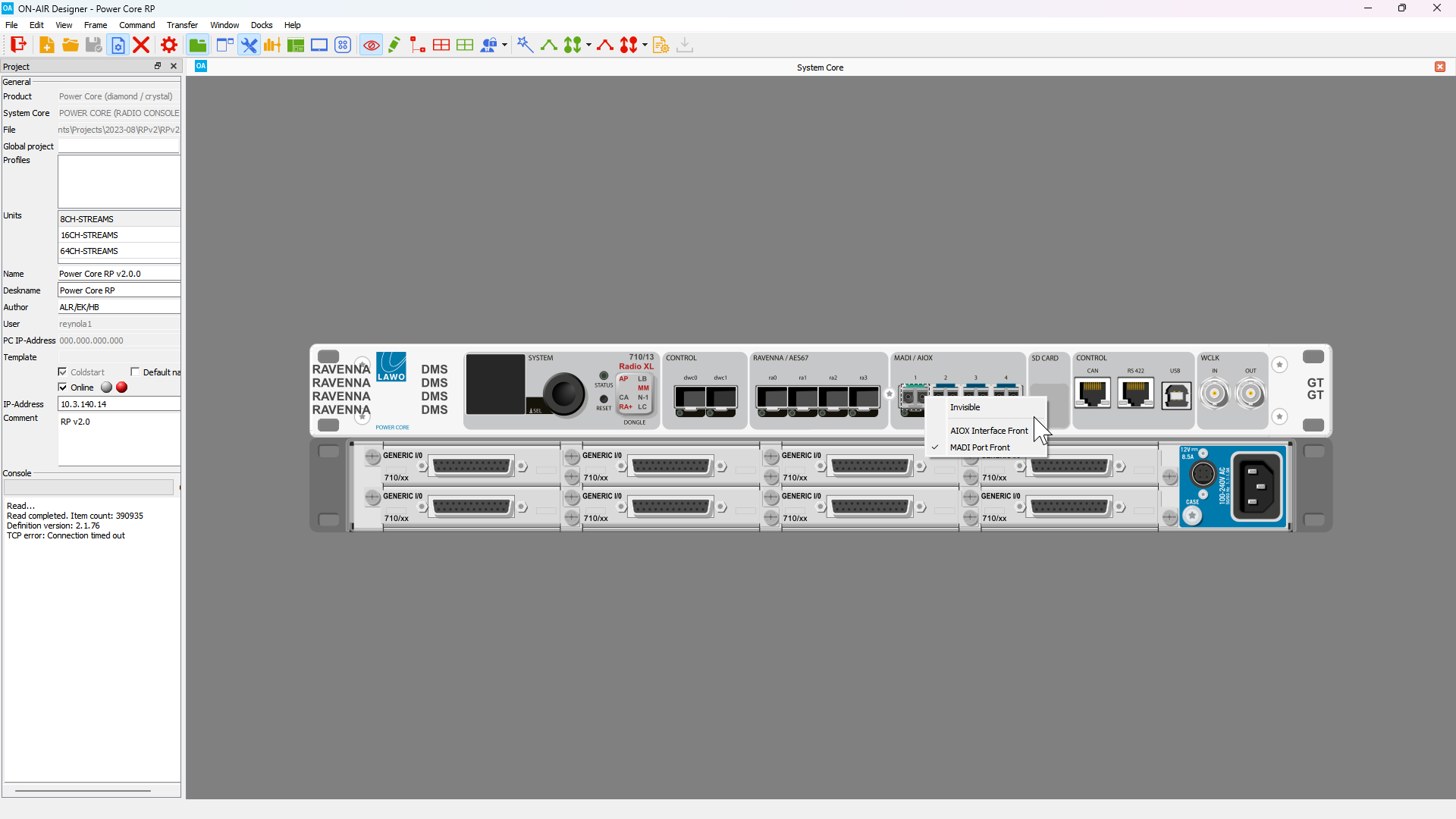
Task: Open dropdown arrow beside user lock icon
Action: 505,45
